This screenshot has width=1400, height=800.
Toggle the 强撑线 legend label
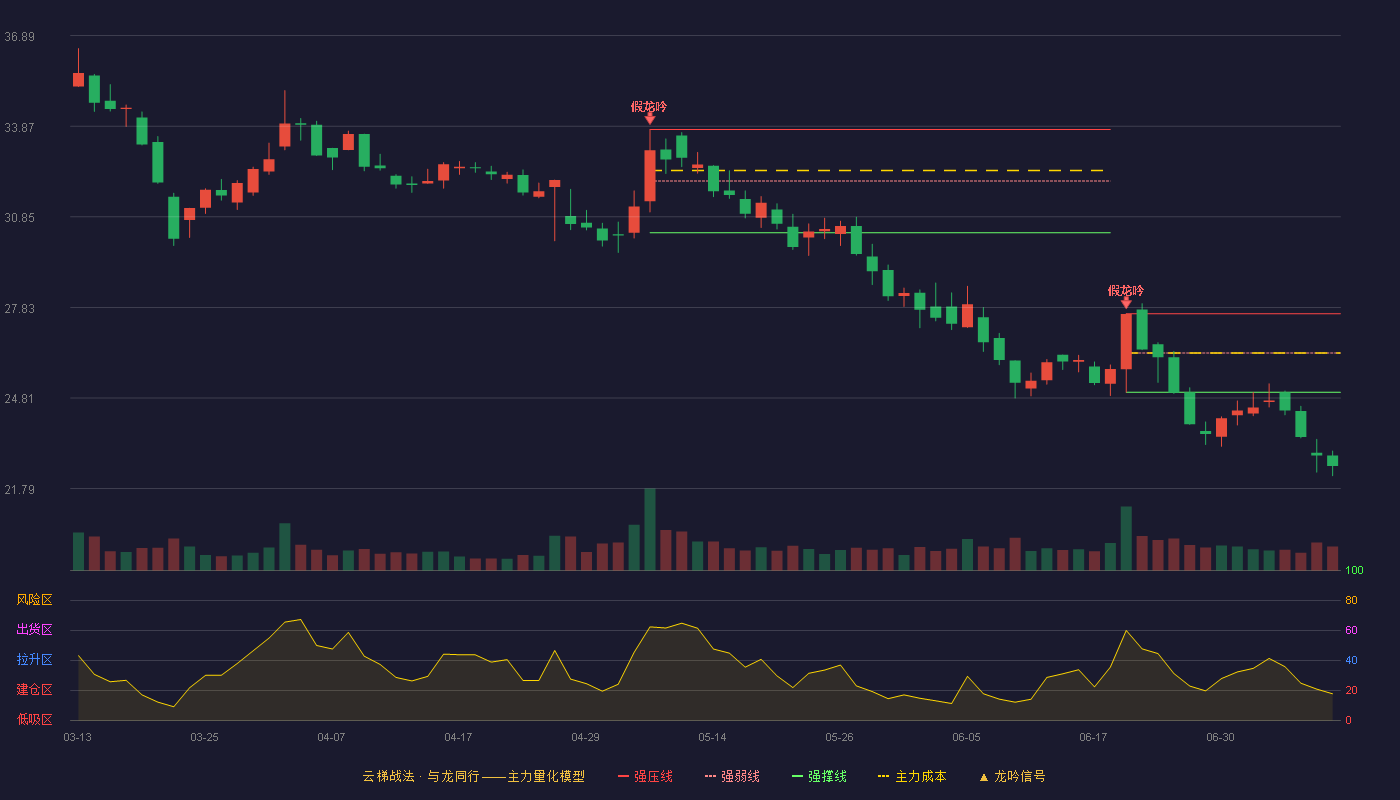pyautogui.click(x=827, y=776)
